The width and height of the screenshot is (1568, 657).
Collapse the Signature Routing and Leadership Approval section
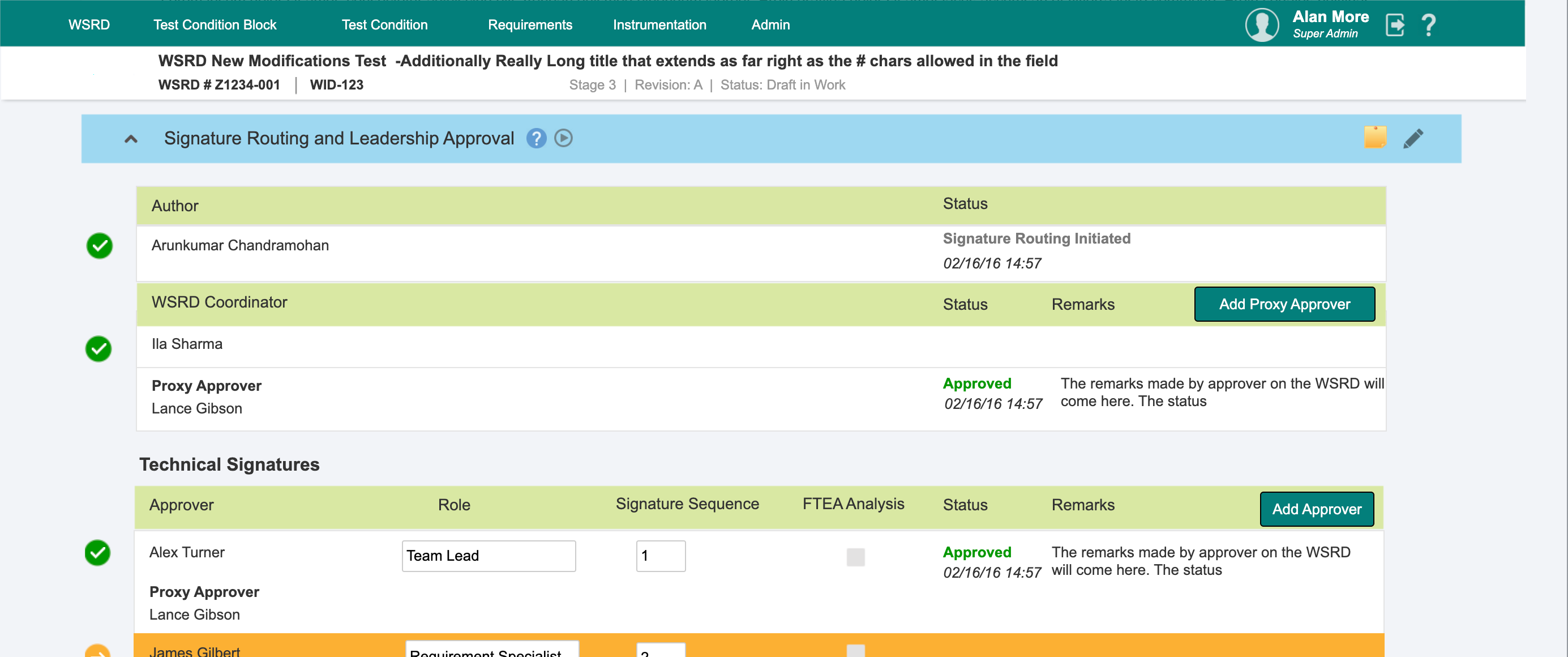point(130,138)
